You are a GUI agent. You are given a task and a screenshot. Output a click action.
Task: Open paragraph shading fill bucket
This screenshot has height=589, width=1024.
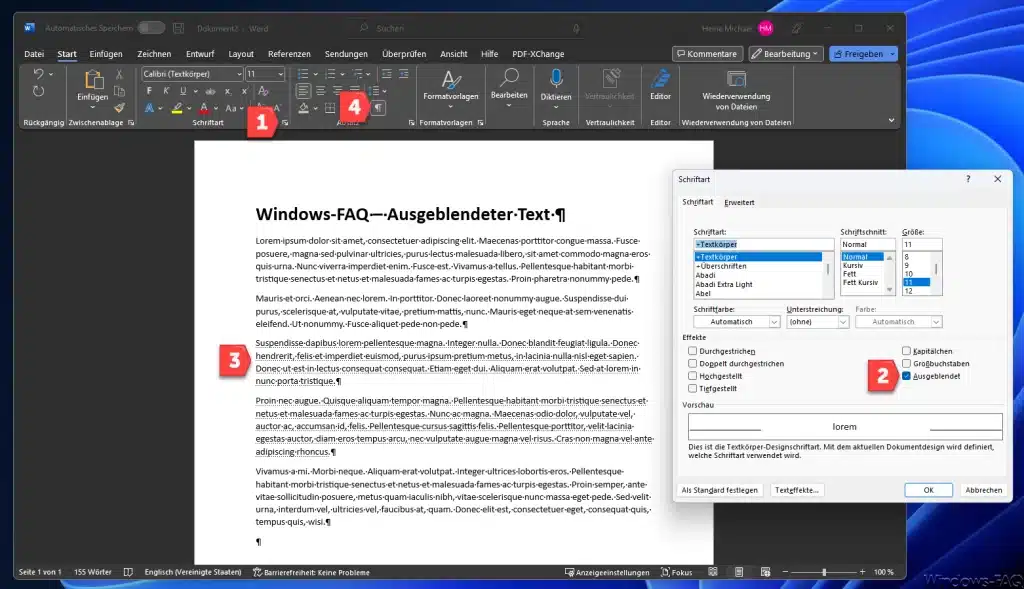tap(304, 108)
